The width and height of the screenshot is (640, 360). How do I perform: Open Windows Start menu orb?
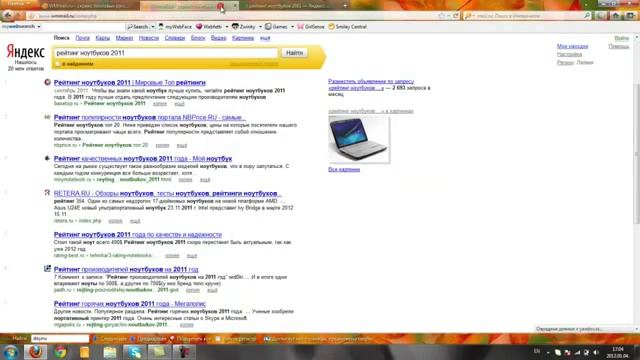click(11, 352)
